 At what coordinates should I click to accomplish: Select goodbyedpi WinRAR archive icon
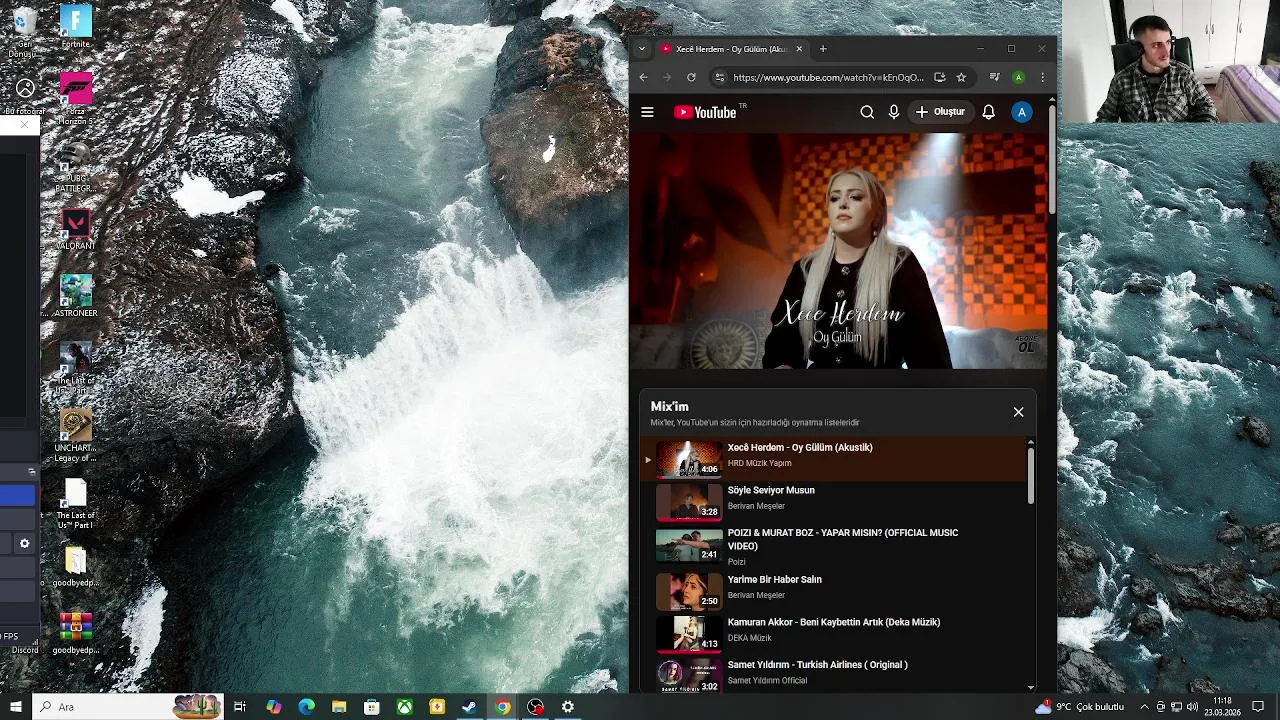[x=76, y=634]
